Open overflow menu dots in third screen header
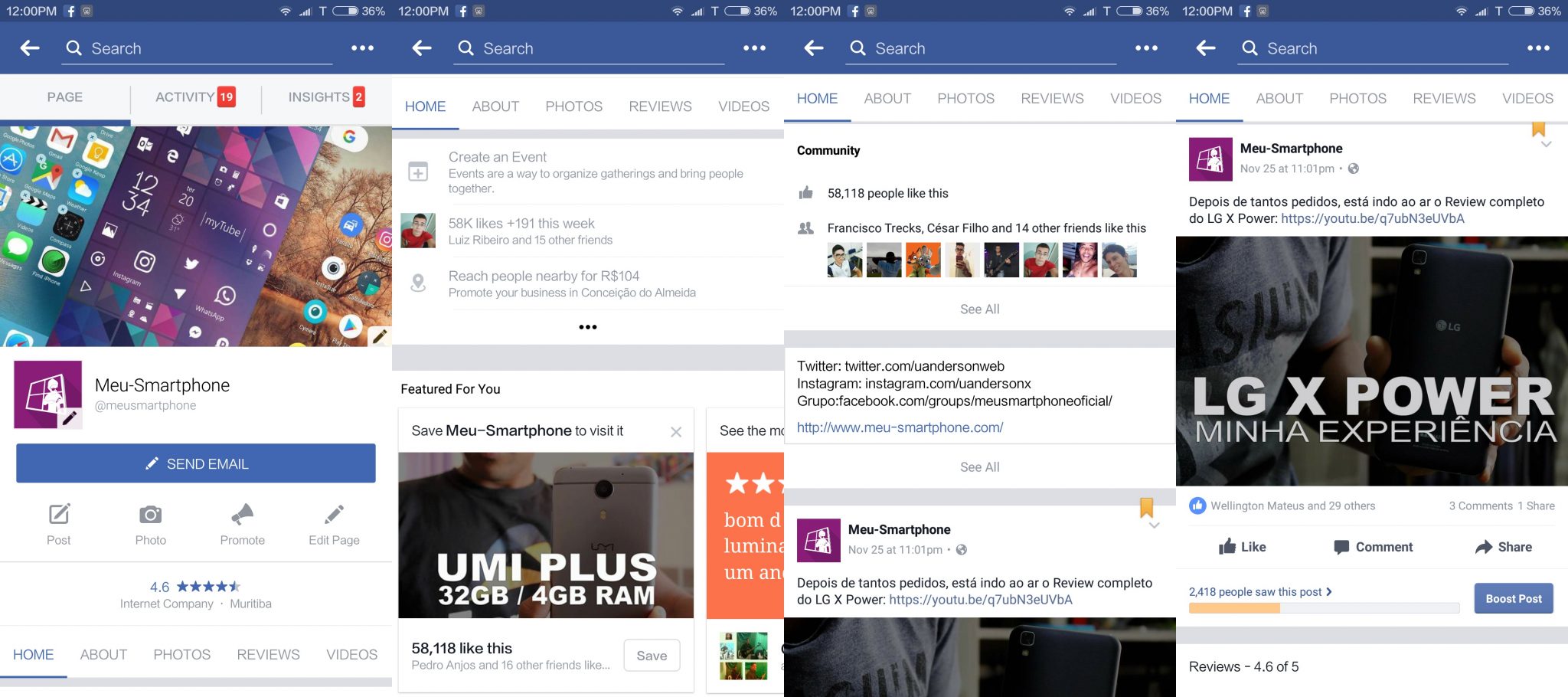The image size is (1568, 697). (1146, 47)
